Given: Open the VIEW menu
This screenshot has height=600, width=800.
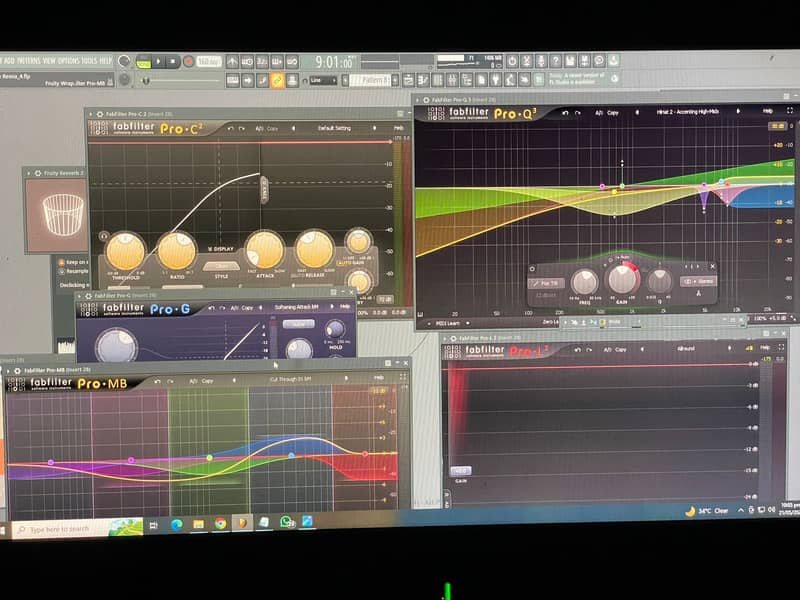Looking at the screenshot, I should coord(49,61).
